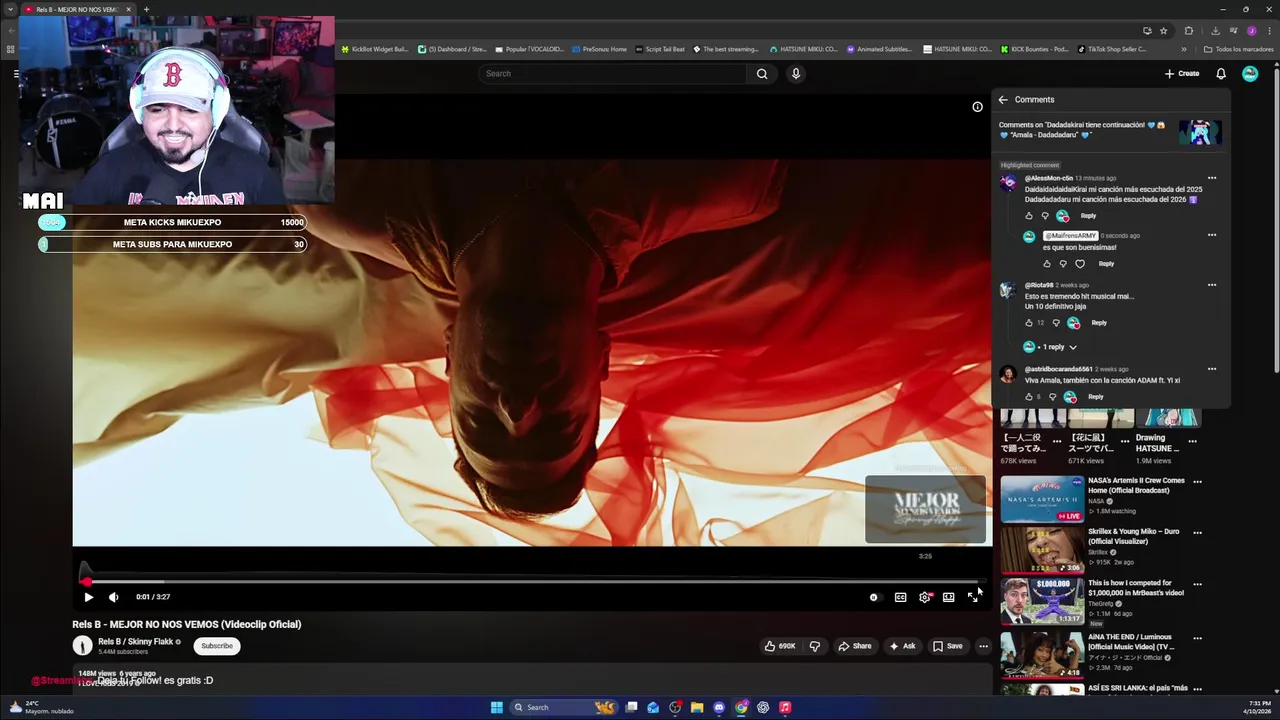Click the video progress bar

[x=531, y=581]
